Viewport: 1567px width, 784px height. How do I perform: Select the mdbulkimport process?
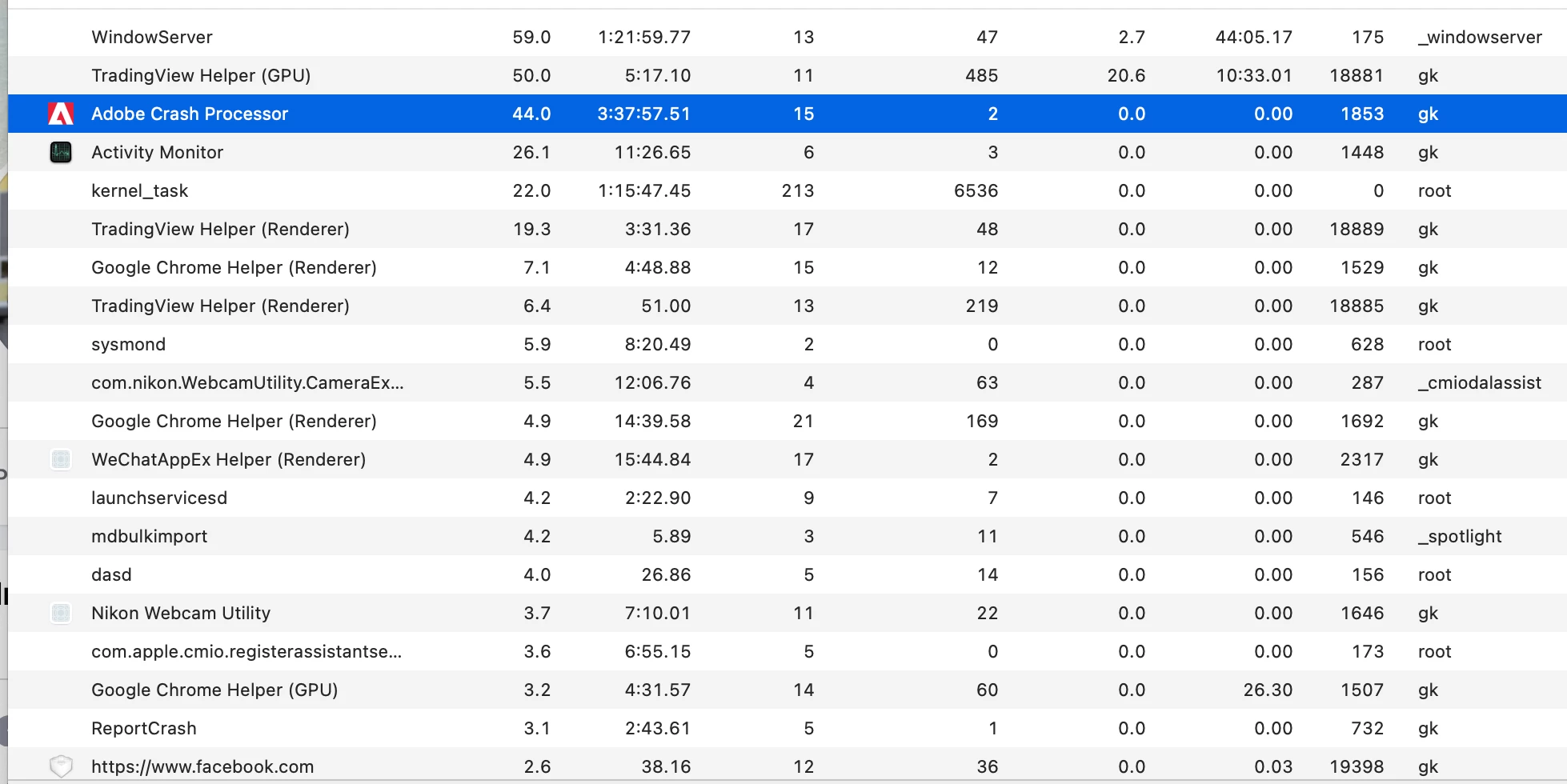[788, 536]
